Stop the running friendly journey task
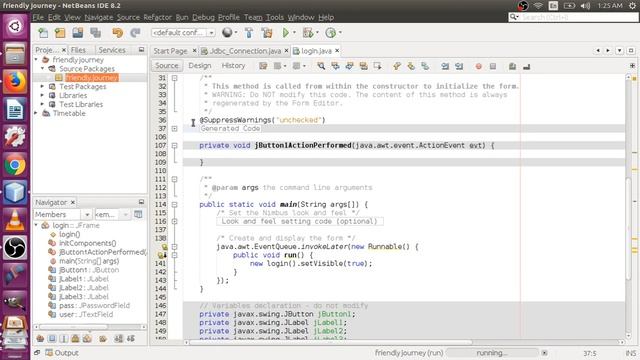 point(544,353)
